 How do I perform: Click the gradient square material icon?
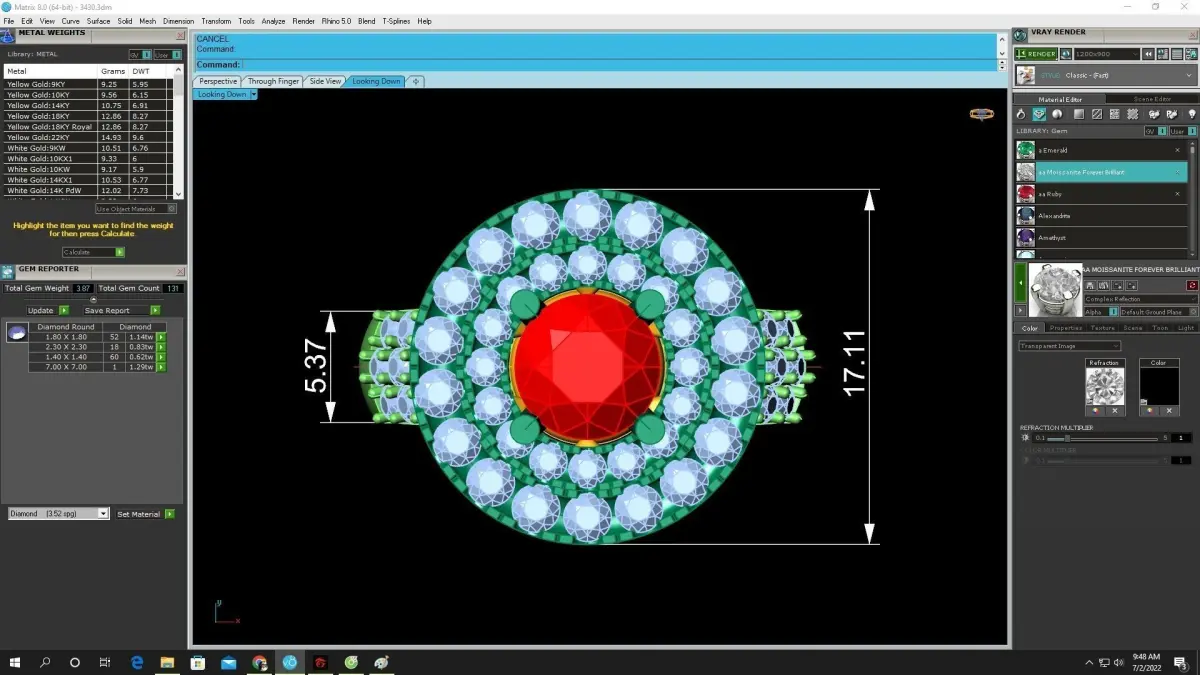pyautogui.click(x=1079, y=114)
